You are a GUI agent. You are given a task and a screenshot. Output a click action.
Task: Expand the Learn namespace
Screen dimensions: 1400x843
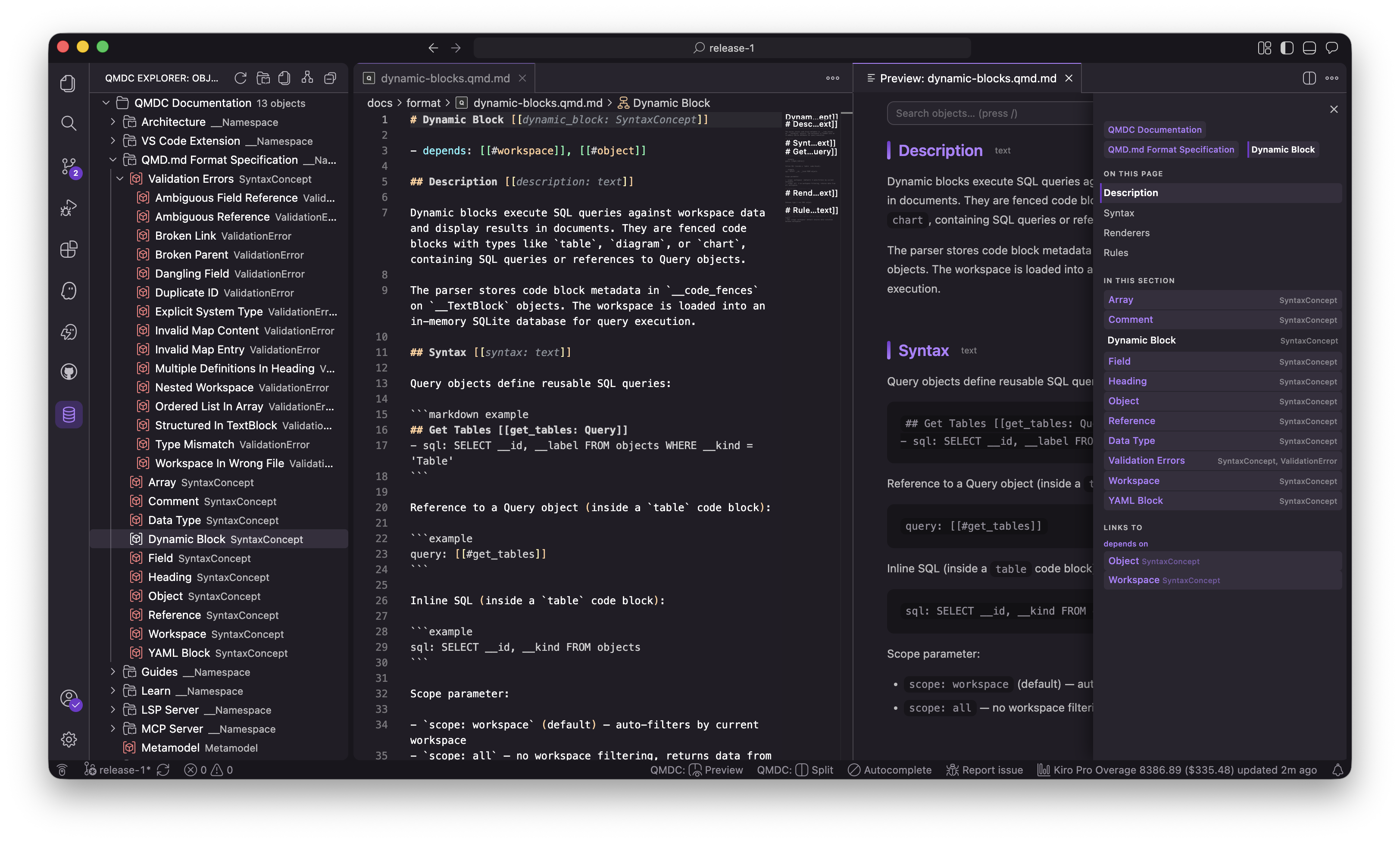click(x=112, y=691)
